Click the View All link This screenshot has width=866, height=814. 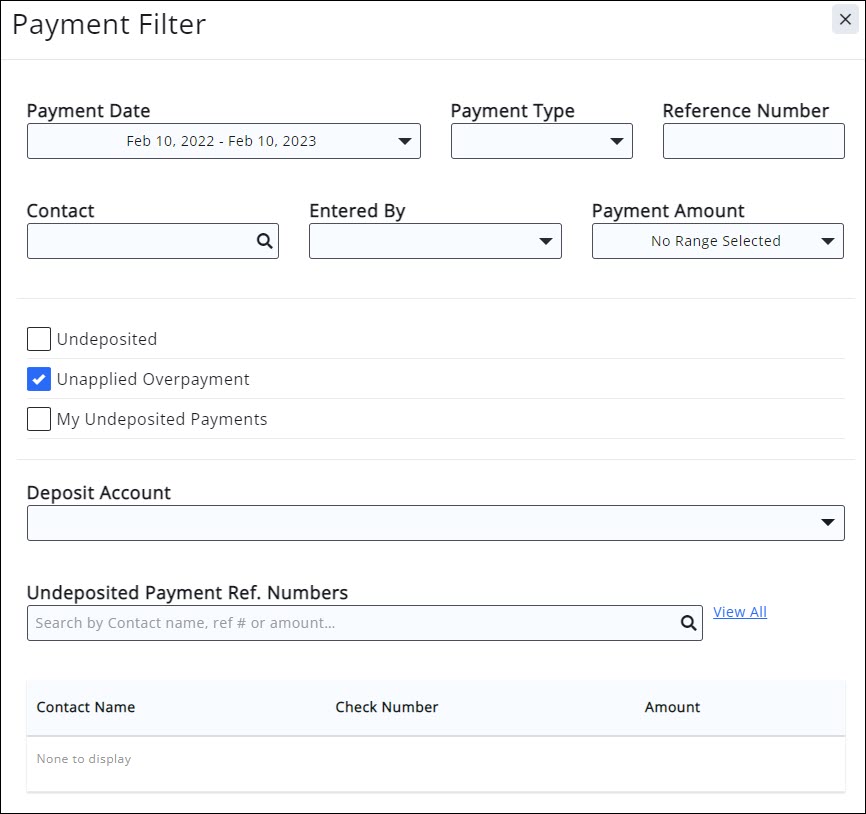(740, 611)
